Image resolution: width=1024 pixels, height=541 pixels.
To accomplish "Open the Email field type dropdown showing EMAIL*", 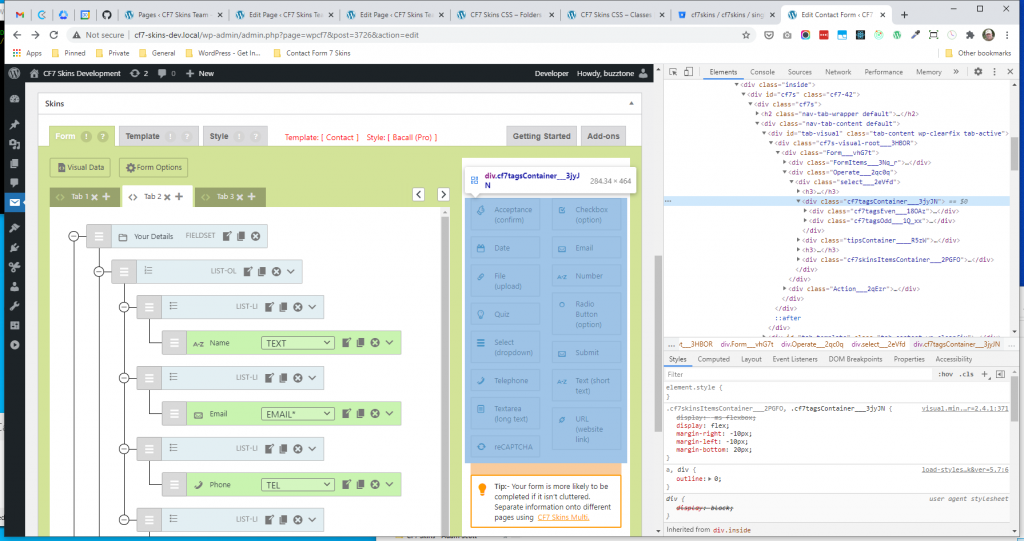I will click(297, 414).
